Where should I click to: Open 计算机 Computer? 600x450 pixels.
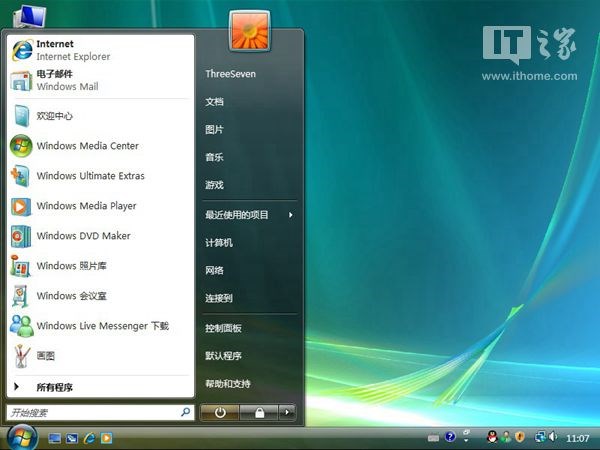point(219,243)
